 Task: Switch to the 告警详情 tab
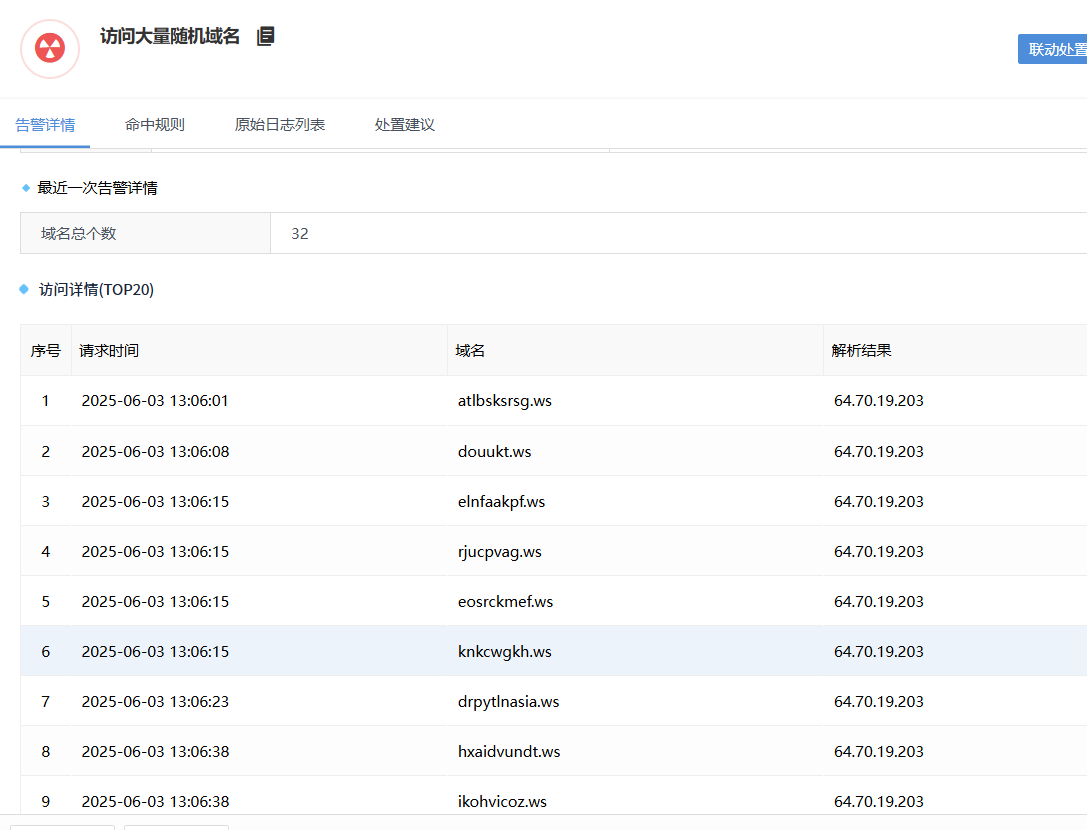point(45,125)
